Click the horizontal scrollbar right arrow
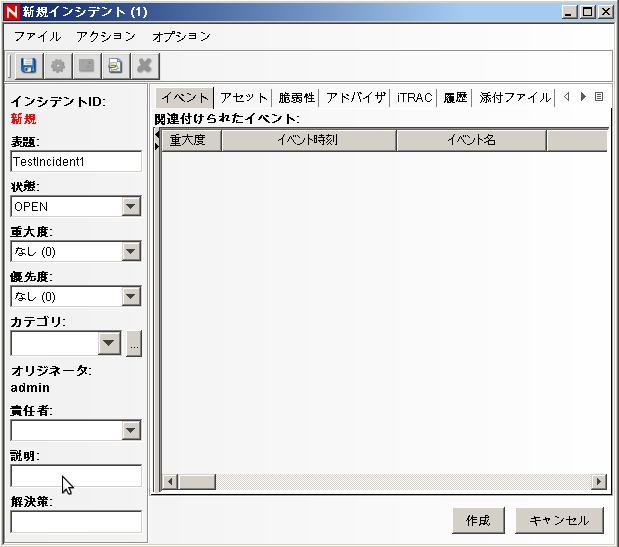619x547 pixels. [x=599, y=481]
